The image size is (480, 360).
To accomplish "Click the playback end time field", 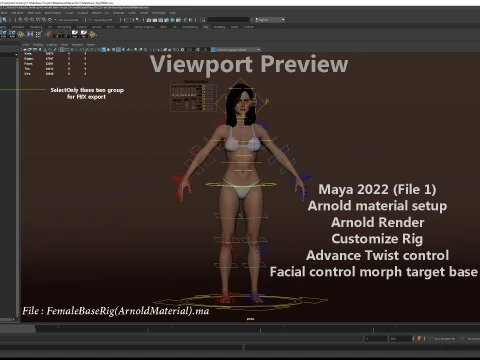I will [x=401, y=338].
